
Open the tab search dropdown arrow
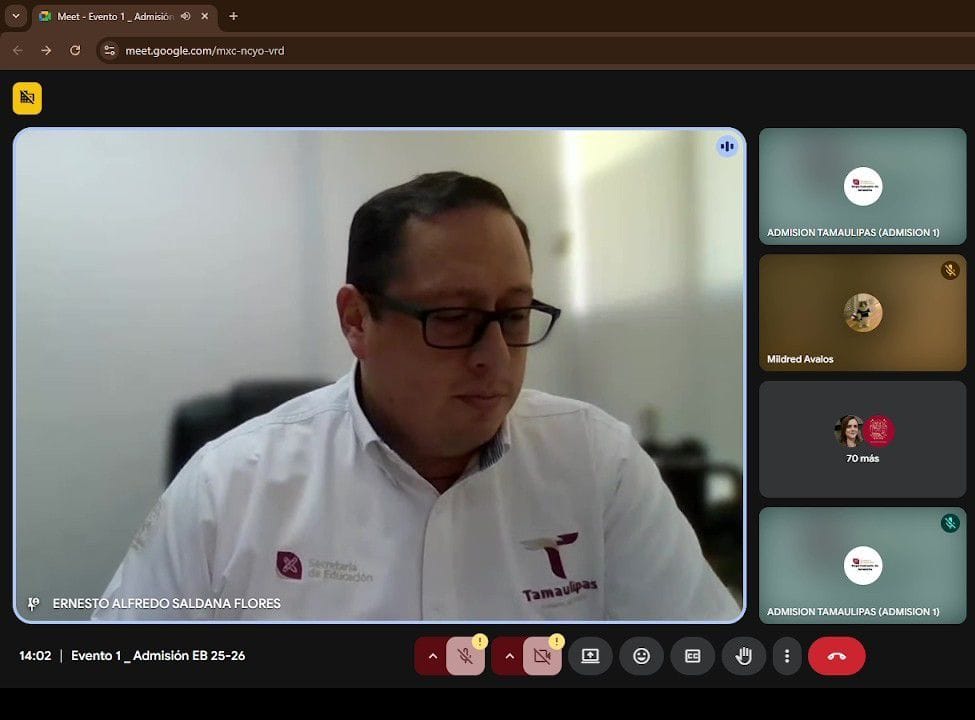(15, 16)
